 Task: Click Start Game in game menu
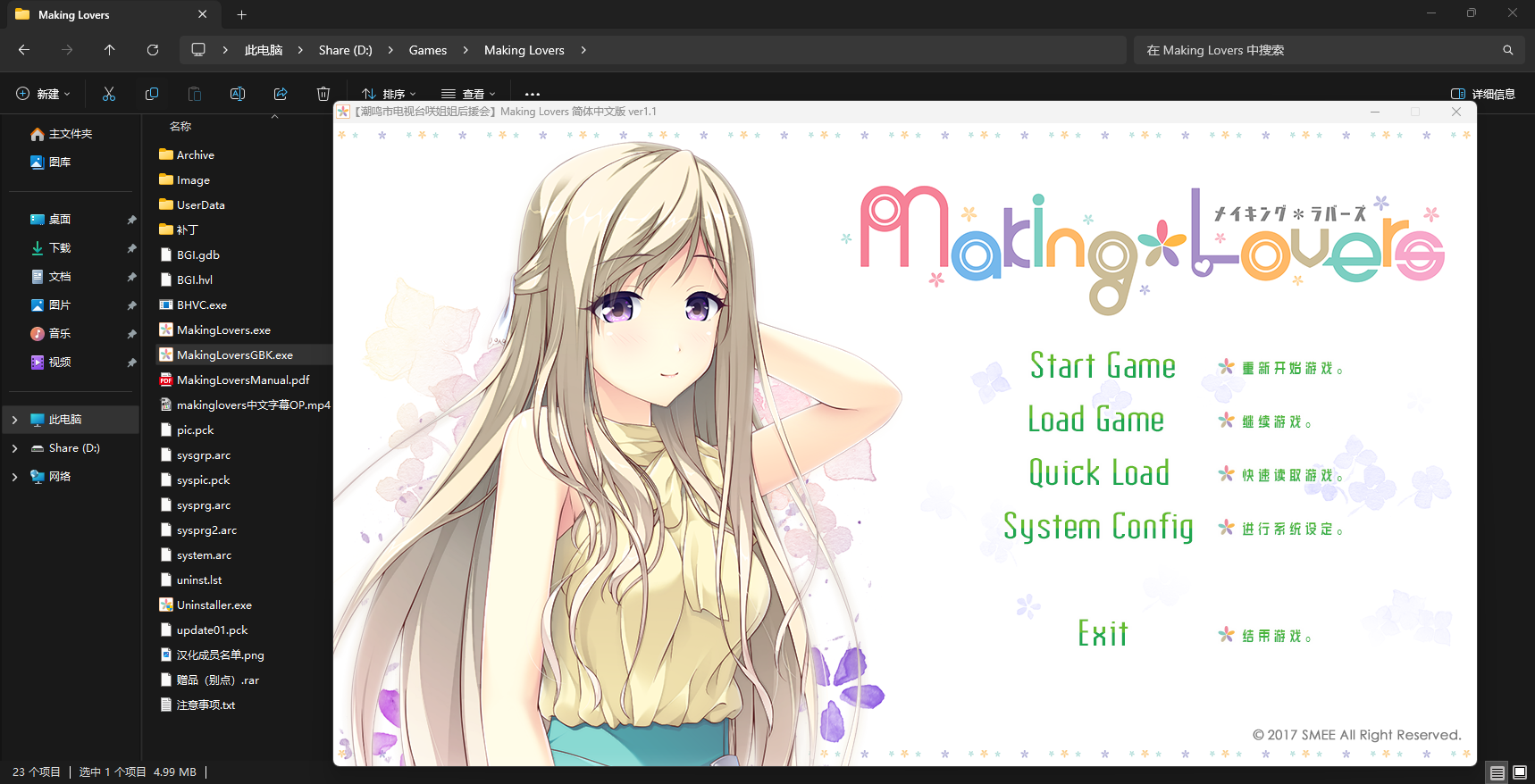pyautogui.click(x=1103, y=366)
